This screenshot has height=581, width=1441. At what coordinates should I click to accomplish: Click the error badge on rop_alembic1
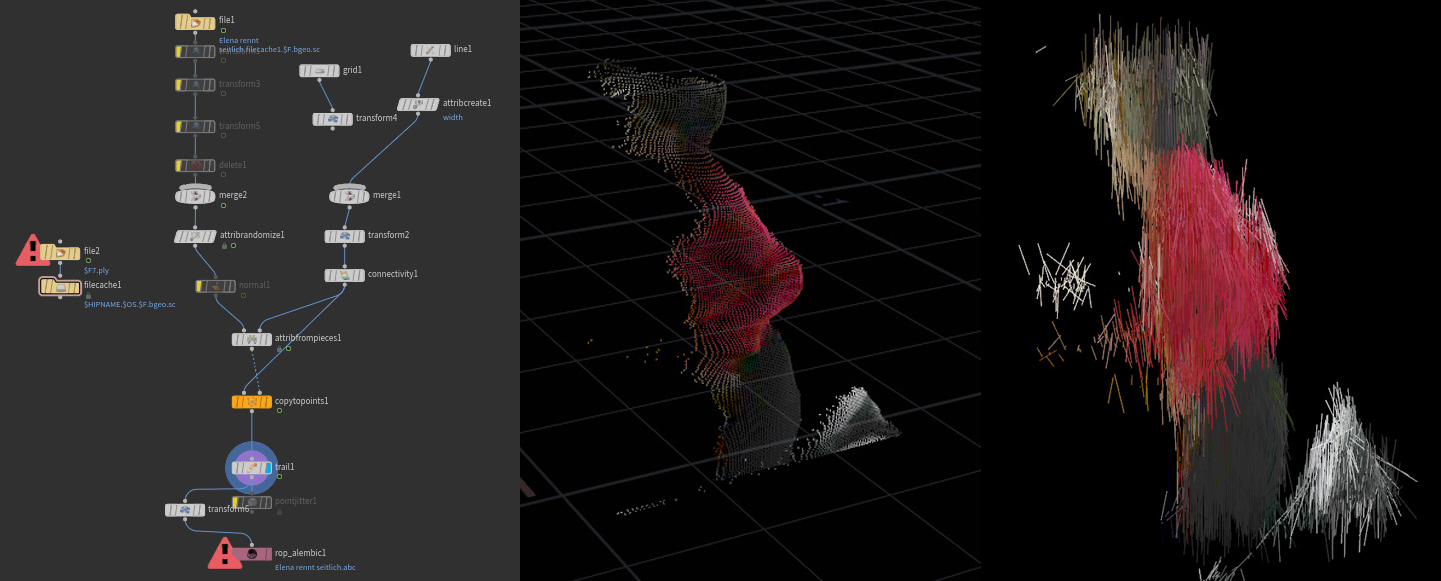pos(224,553)
